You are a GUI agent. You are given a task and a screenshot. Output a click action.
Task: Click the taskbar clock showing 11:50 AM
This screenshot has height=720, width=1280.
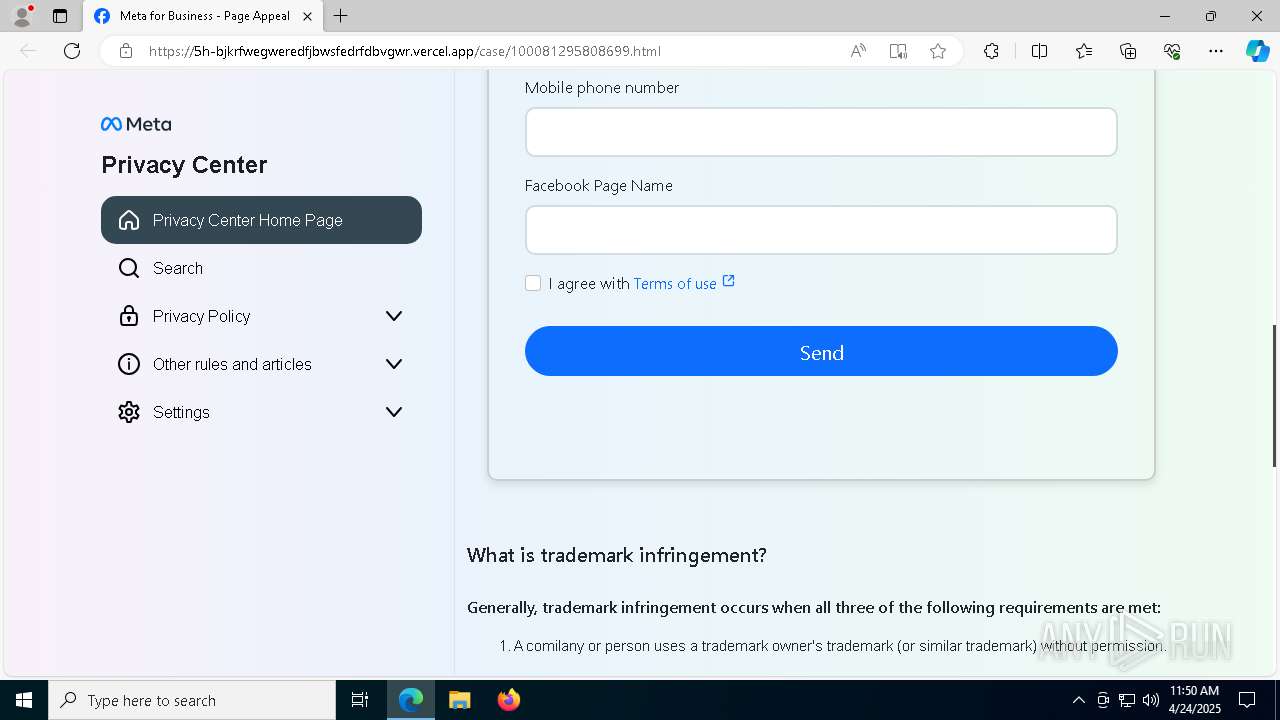(x=1194, y=700)
